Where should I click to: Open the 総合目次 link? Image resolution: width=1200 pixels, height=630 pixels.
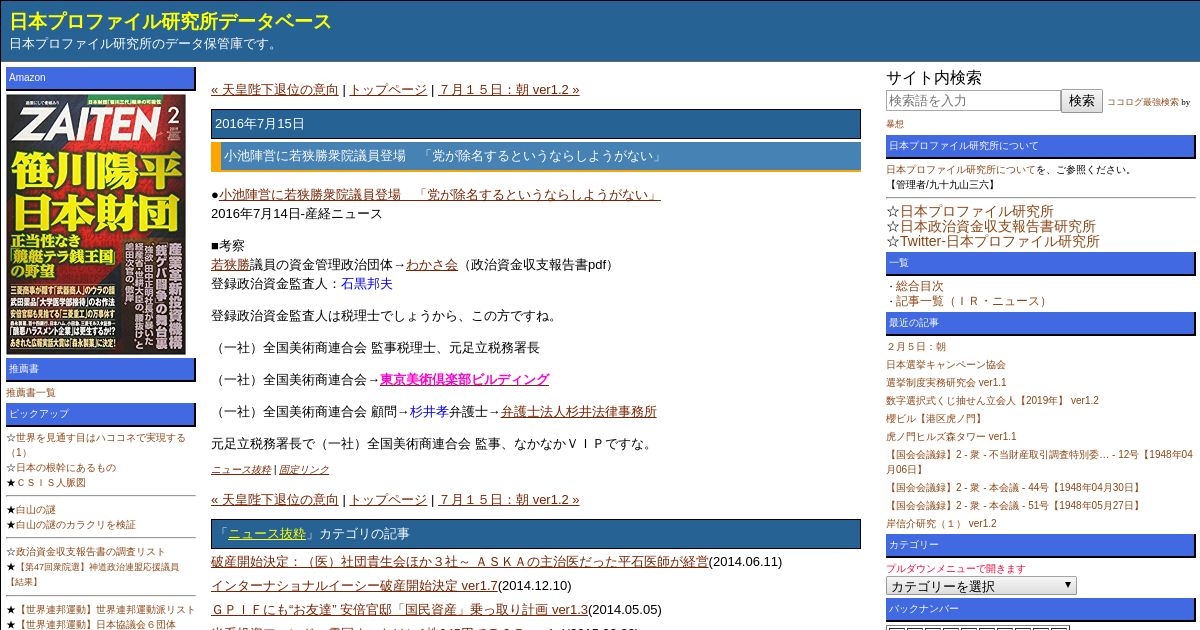pyautogui.click(x=919, y=286)
